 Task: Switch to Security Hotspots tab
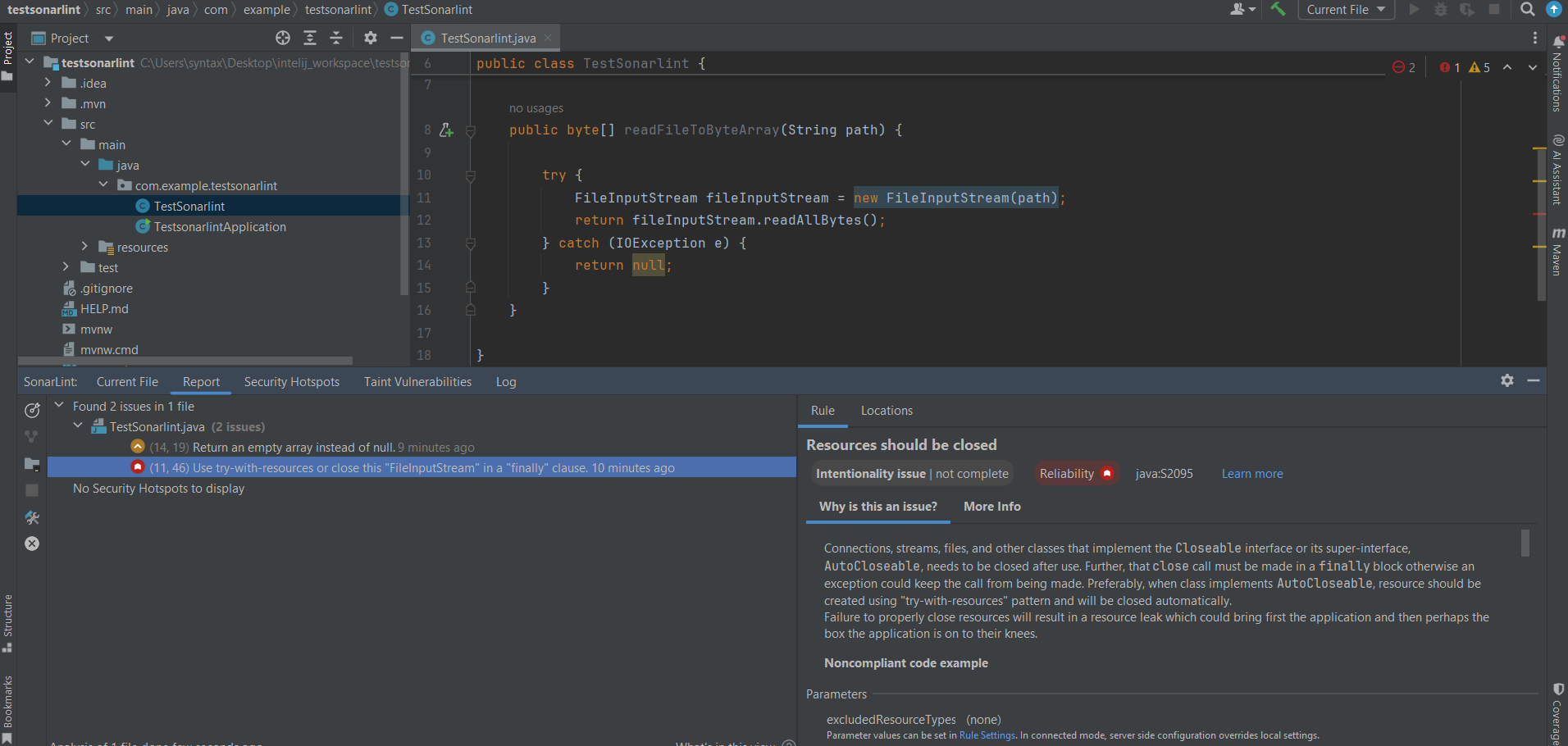tap(292, 382)
